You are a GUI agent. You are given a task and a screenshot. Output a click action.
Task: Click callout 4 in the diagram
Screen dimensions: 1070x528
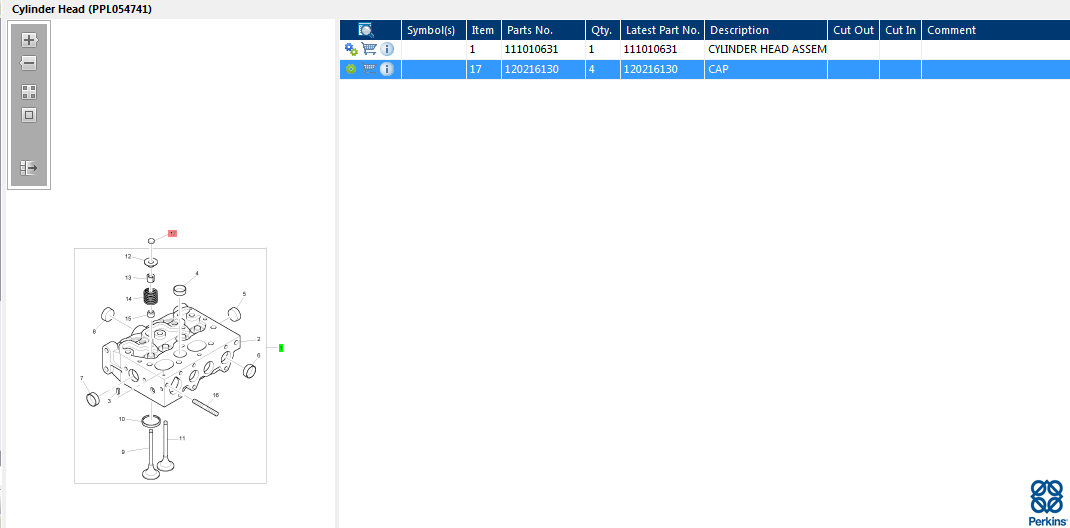coord(197,274)
